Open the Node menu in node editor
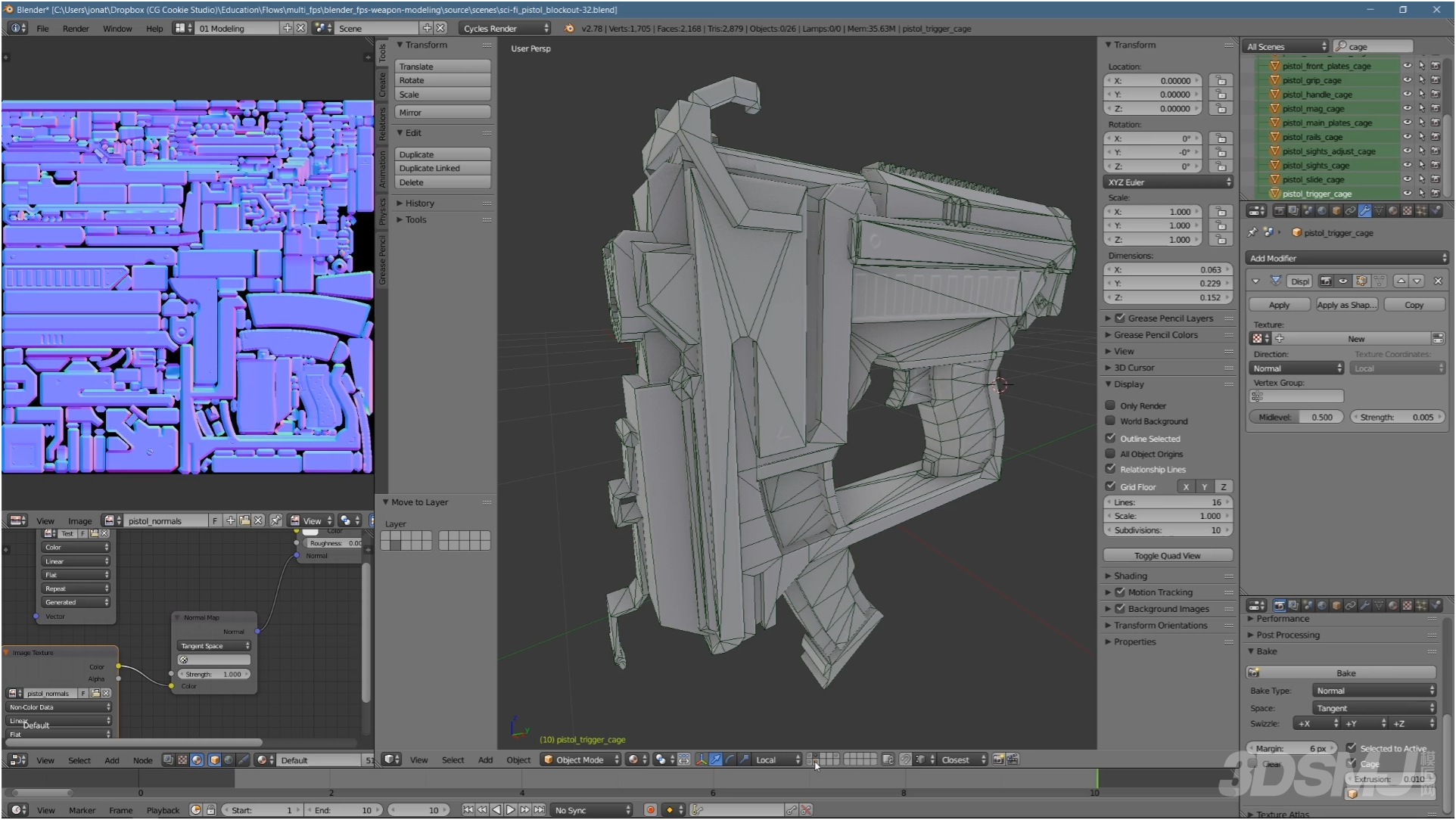 142,760
